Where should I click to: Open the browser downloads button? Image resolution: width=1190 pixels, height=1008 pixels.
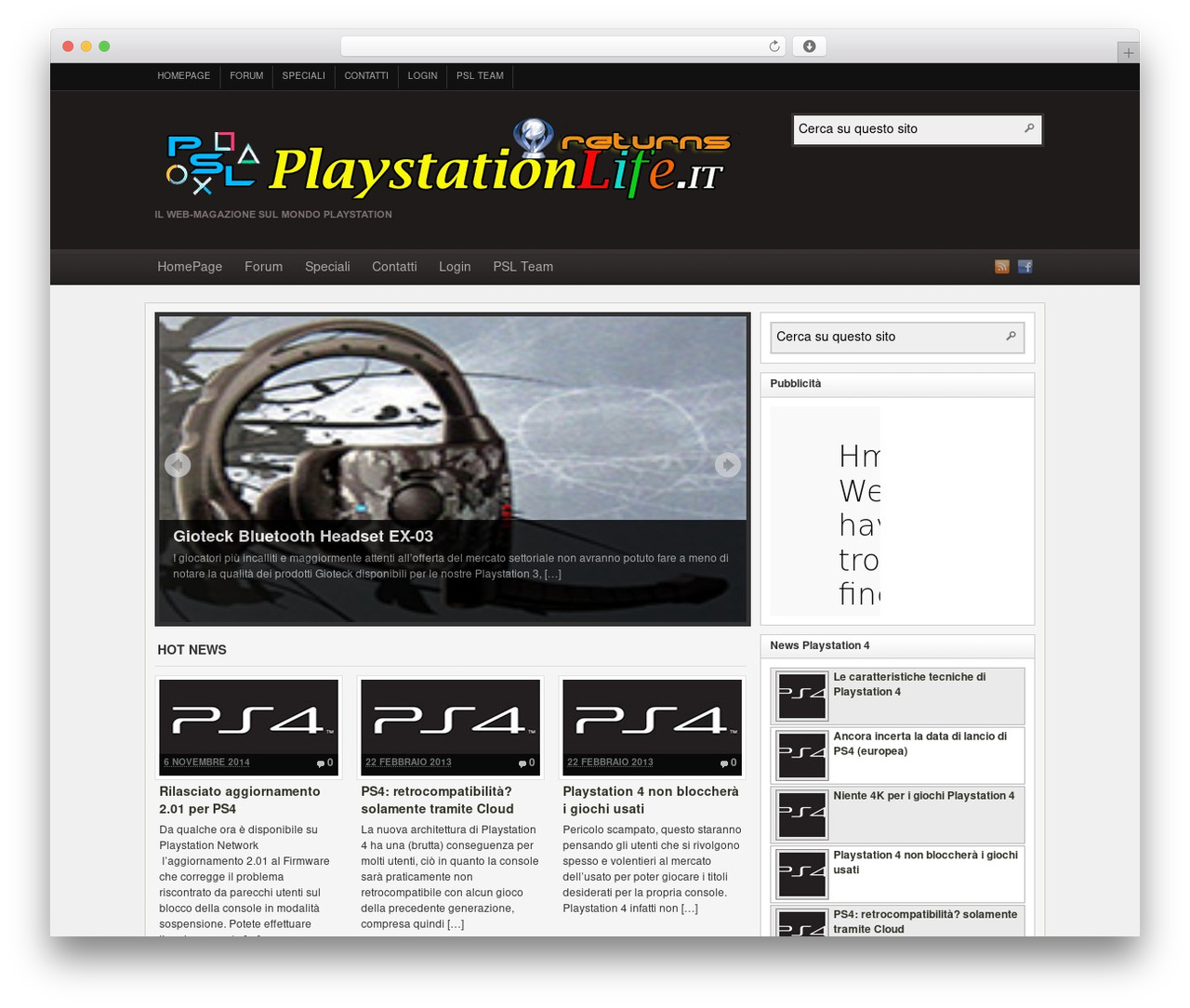tap(809, 46)
